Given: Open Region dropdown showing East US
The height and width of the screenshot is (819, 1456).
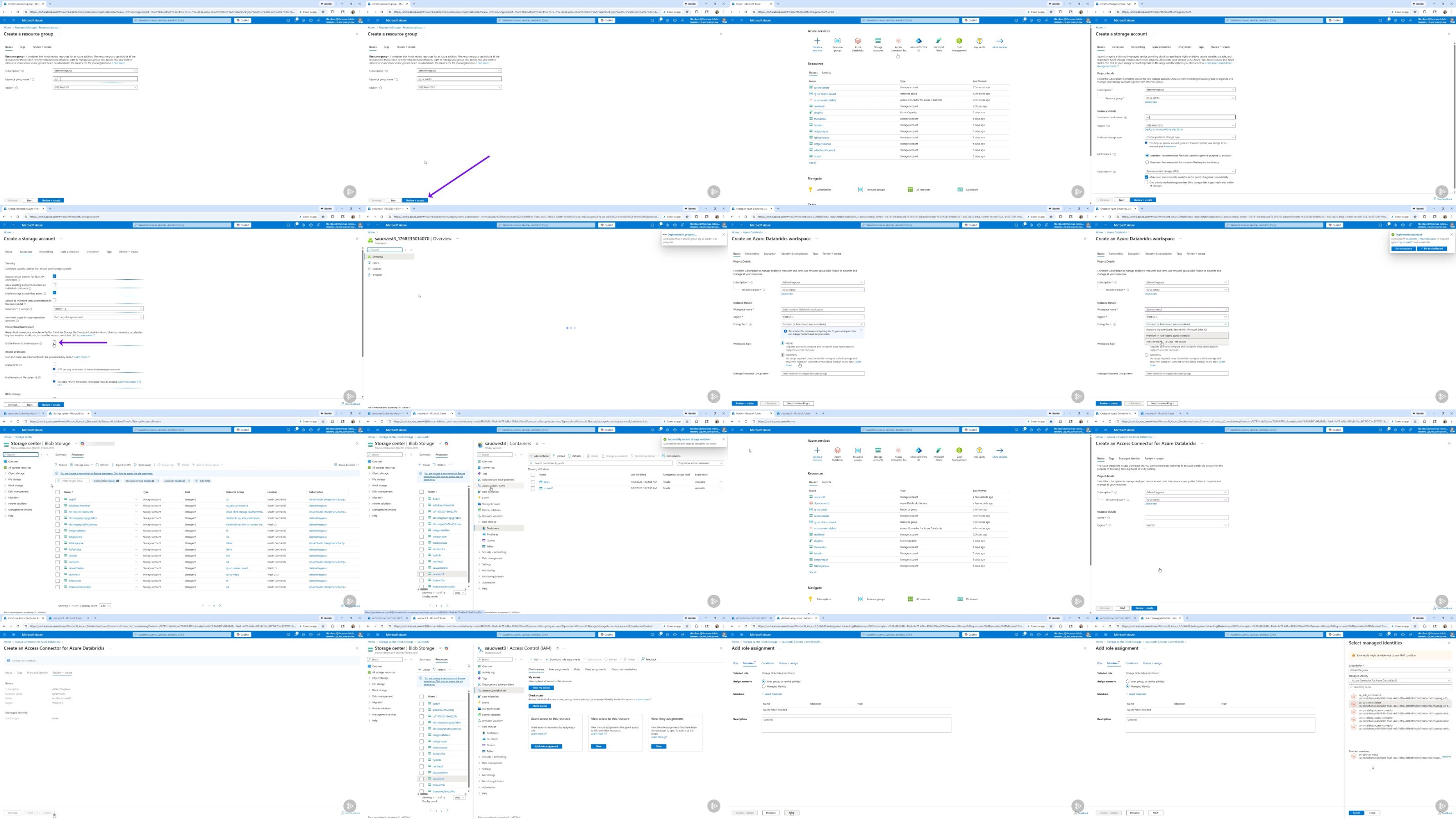Looking at the screenshot, I should click(1186, 525).
